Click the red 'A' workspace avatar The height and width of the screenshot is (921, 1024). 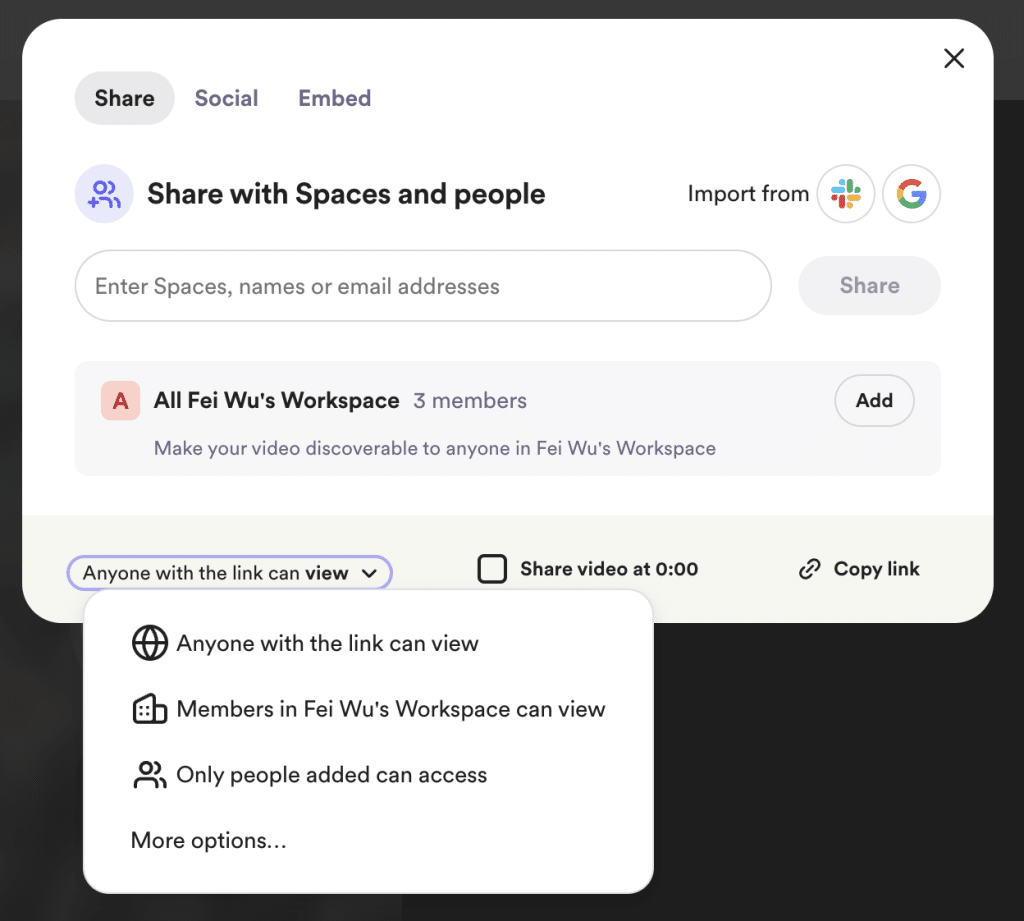click(x=120, y=401)
